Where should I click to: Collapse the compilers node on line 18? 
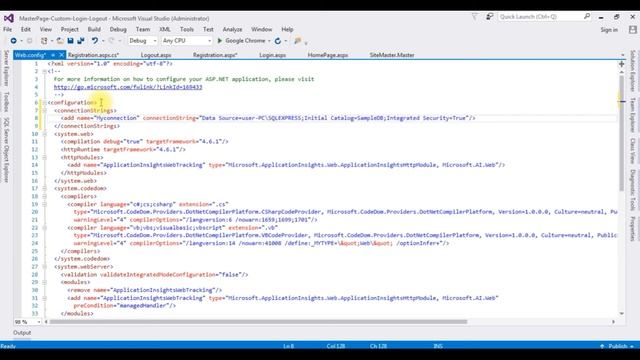click(44, 196)
